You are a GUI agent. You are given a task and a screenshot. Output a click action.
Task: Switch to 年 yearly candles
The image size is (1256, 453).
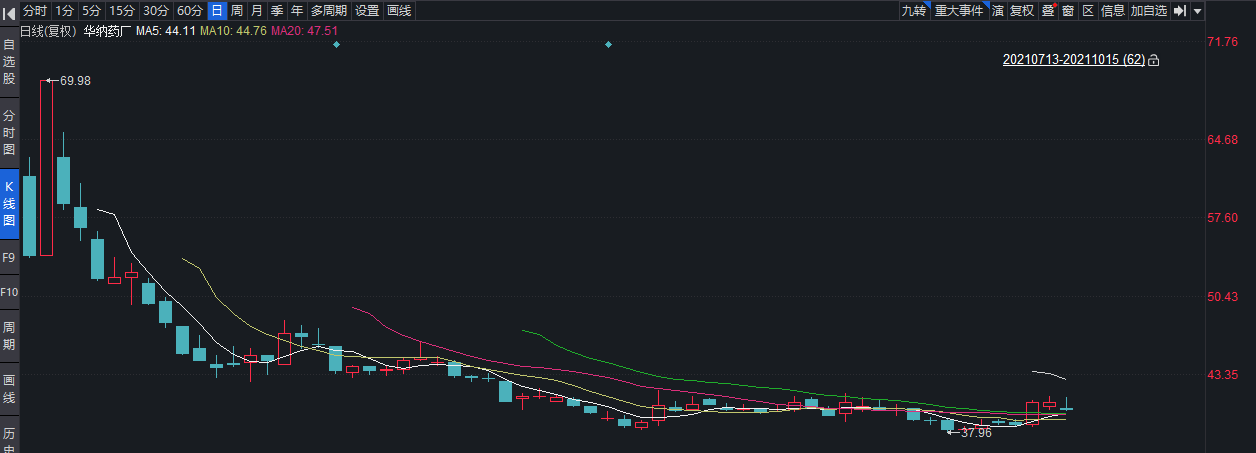coord(297,10)
